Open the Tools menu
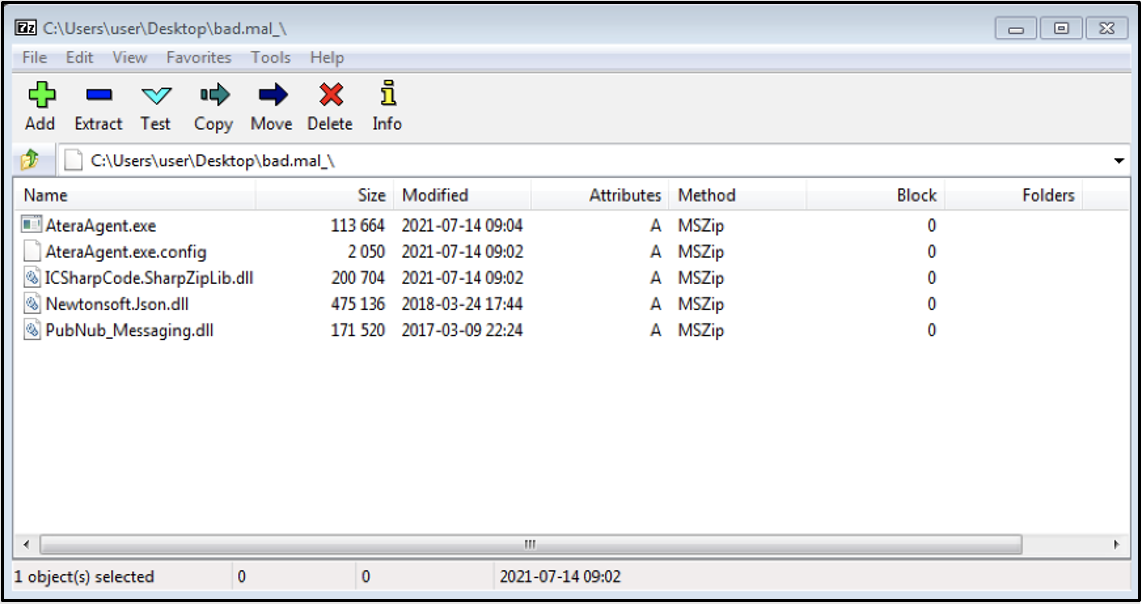The image size is (1144, 604). point(271,58)
